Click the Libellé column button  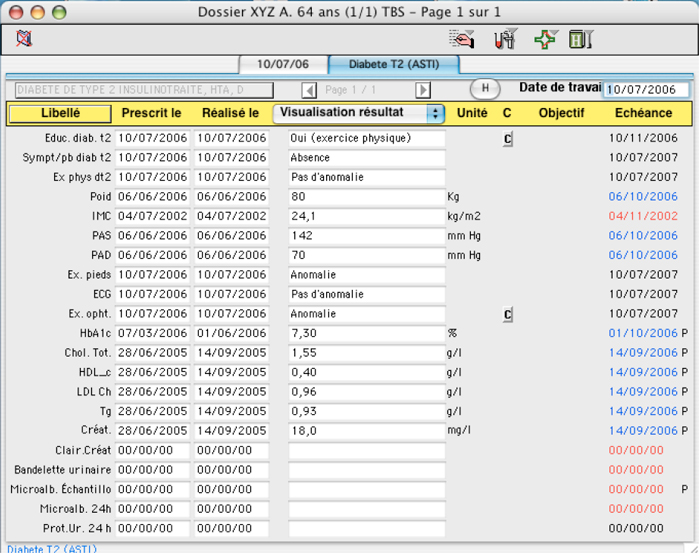(60, 113)
